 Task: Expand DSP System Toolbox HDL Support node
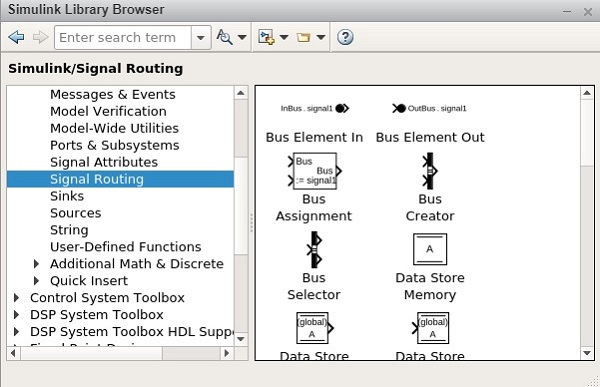click(x=16, y=331)
